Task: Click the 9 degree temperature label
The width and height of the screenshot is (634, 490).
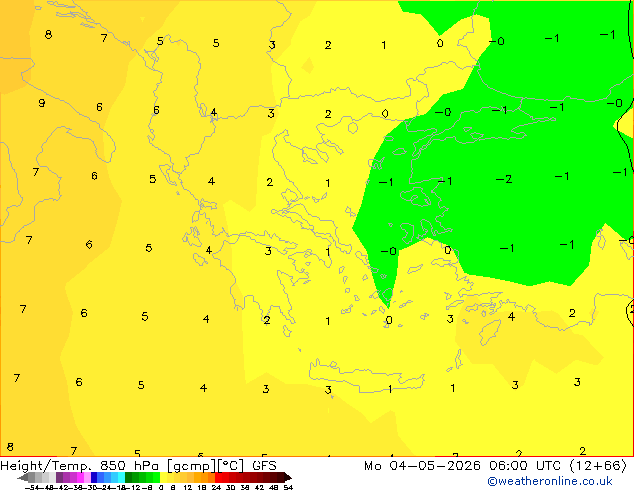Action: 42,103
